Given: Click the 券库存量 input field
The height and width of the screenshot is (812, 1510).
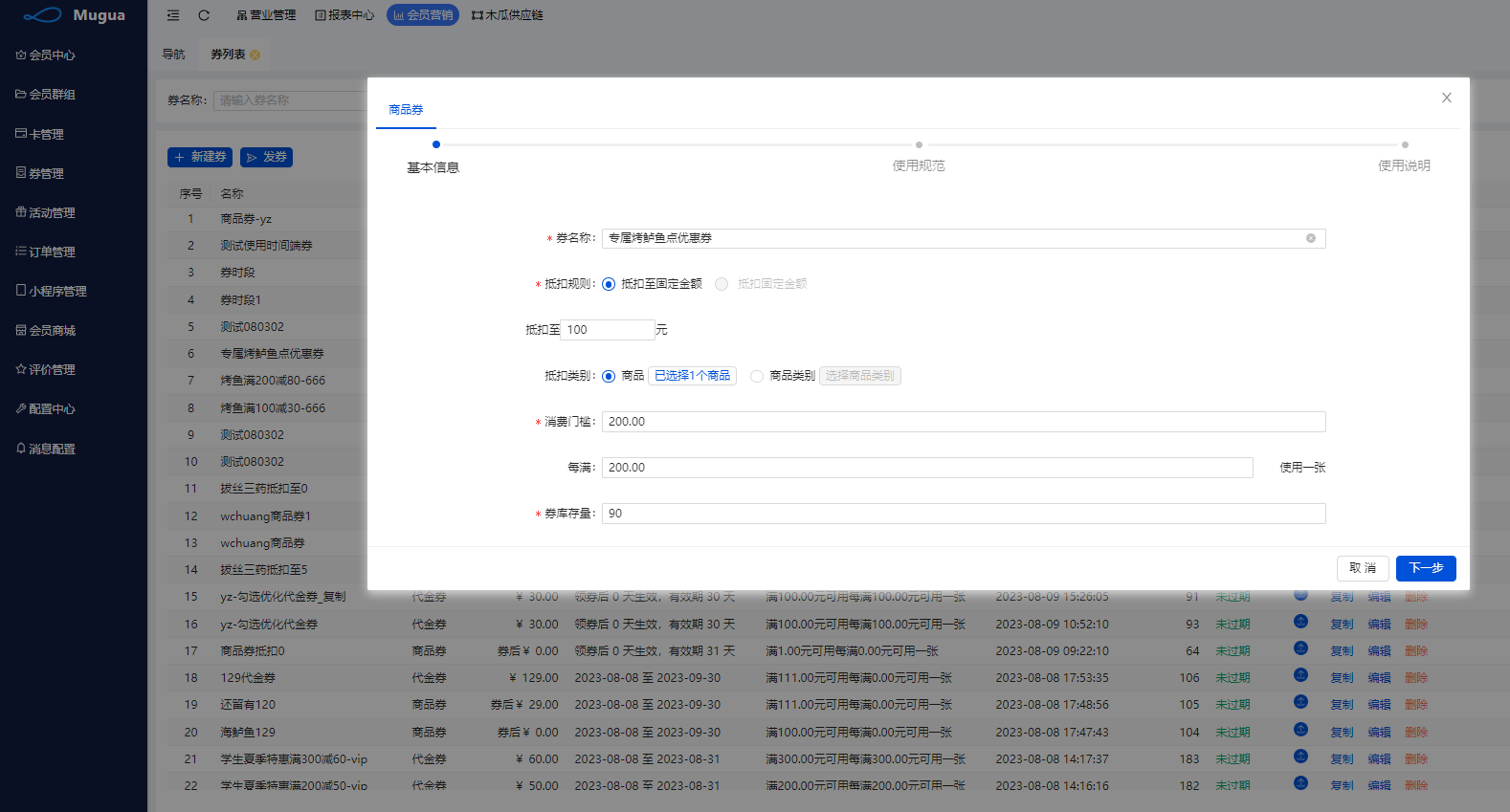Looking at the screenshot, I should tap(964, 514).
